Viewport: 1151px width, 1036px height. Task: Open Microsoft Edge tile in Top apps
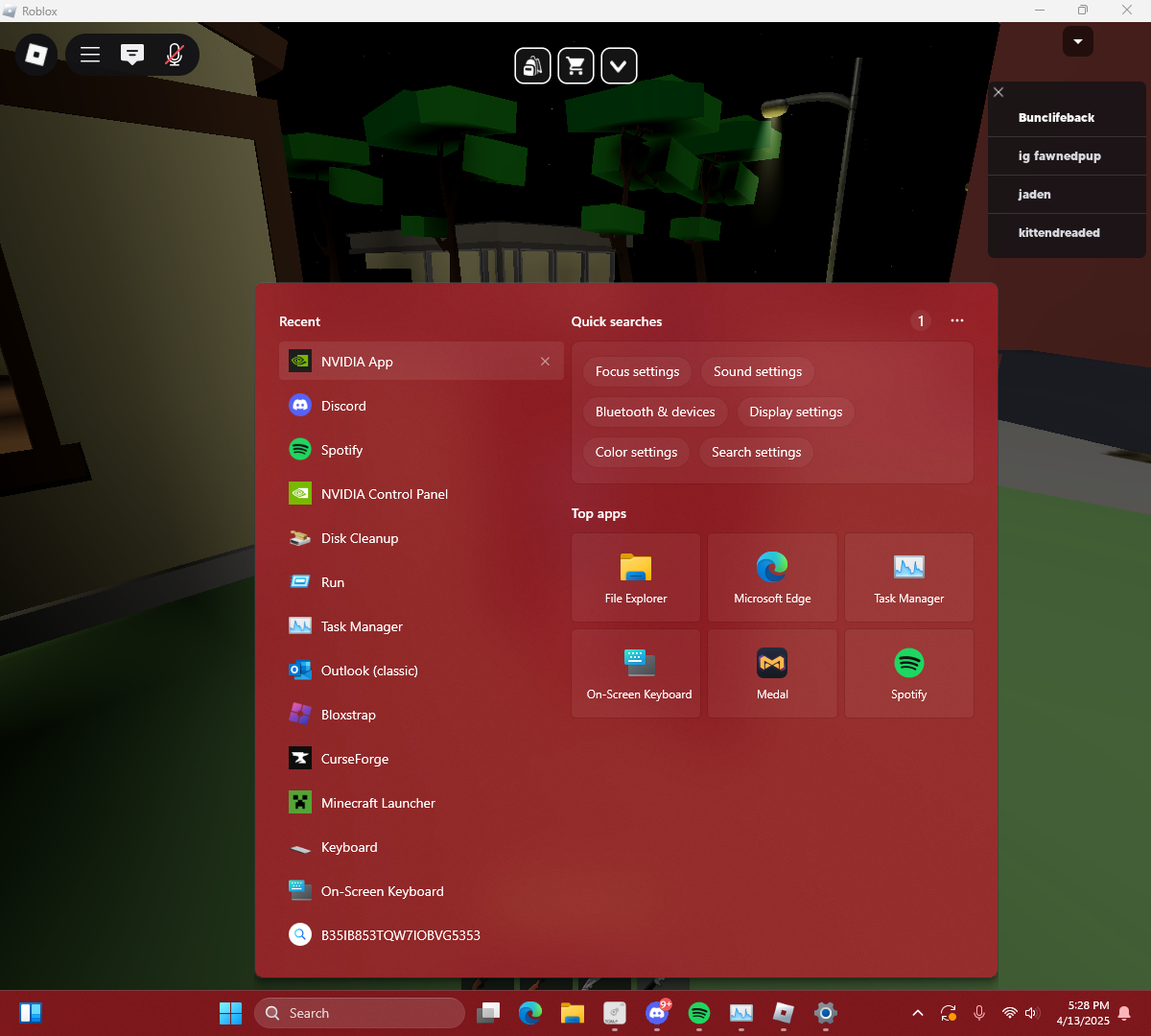tap(772, 577)
